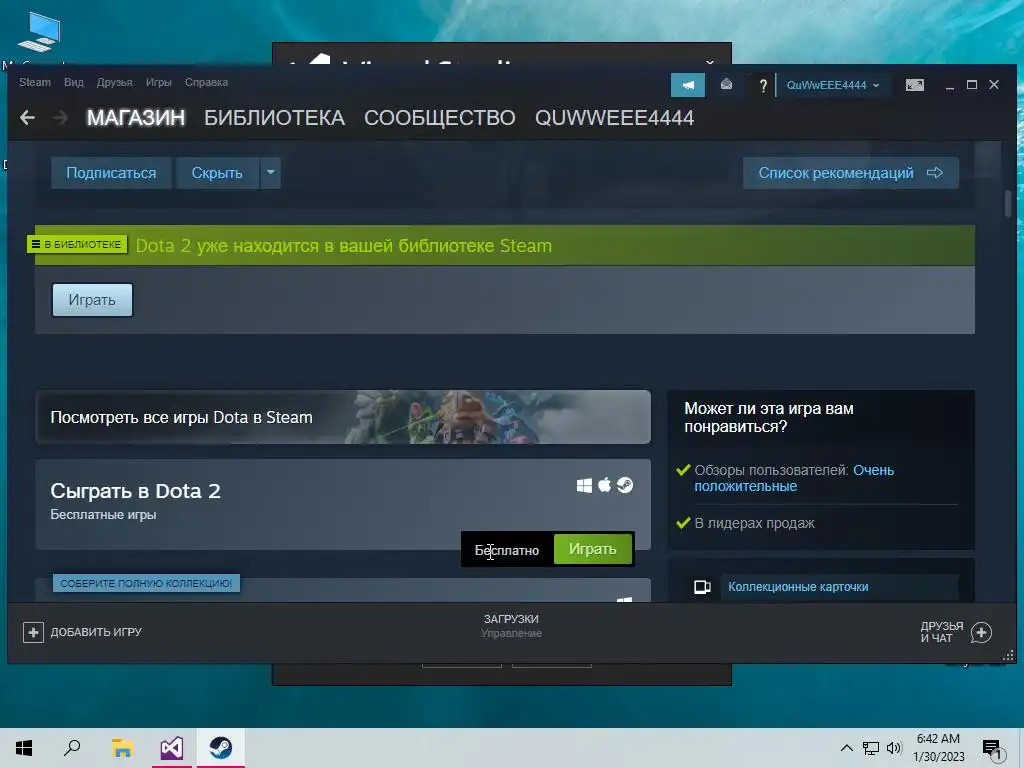1024x768 pixels.
Task: Click Сыграть в Dota 2 heading
Action: coord(135,491)
